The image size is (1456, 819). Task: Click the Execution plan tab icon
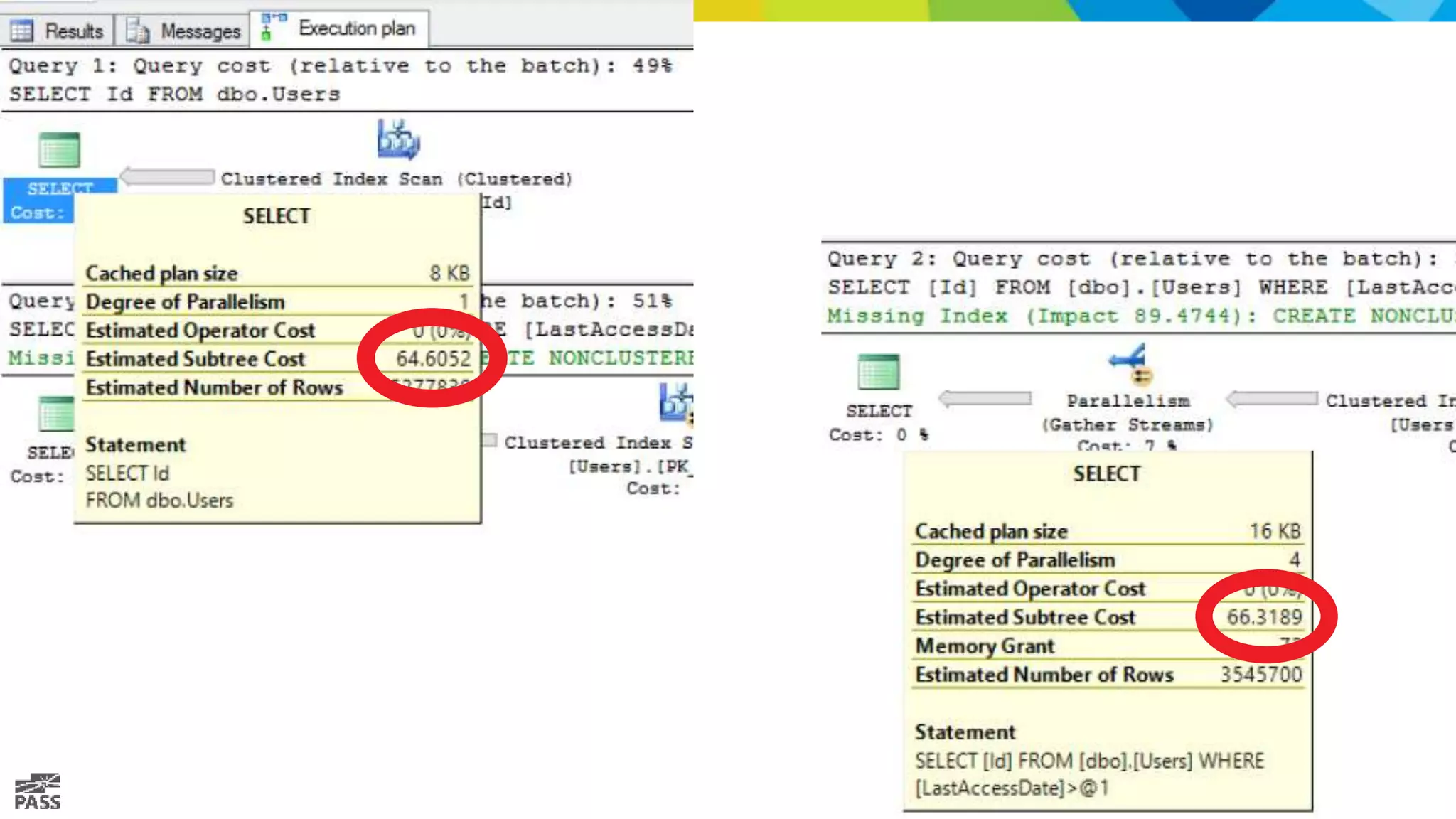[272, 27]
